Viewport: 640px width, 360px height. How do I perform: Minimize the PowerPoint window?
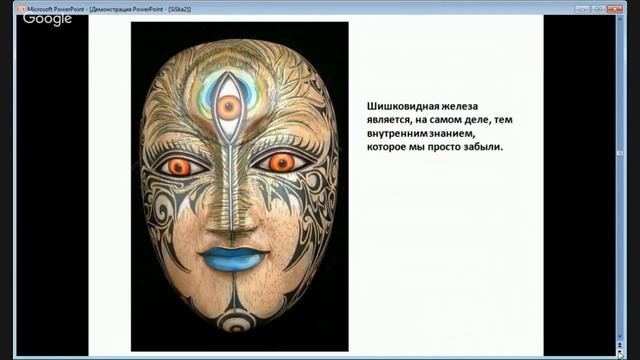[582, 9]
